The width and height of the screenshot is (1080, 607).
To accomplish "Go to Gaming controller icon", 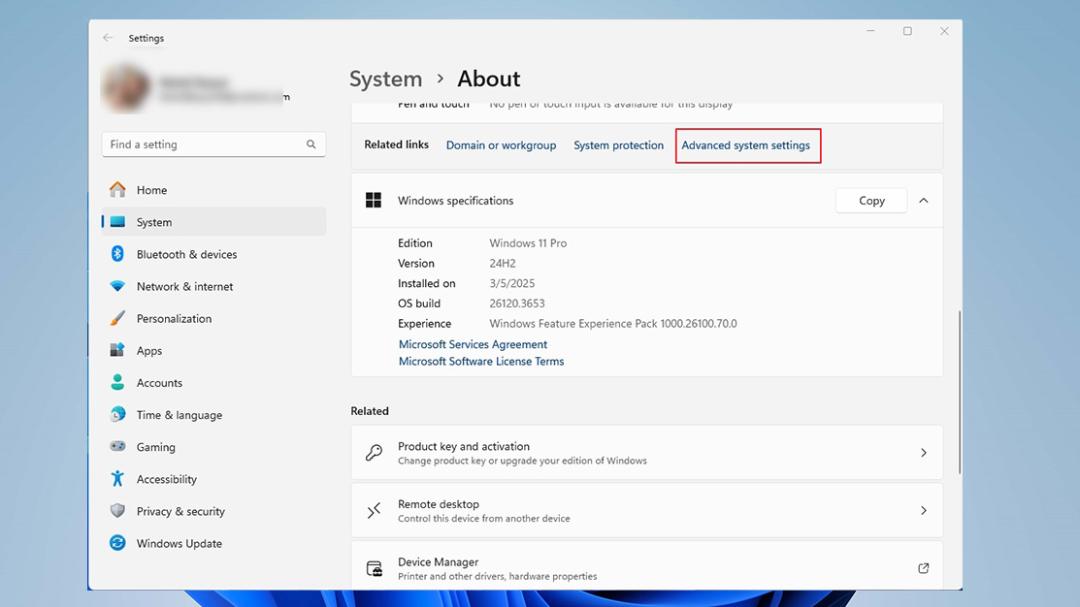I will coord(117,446).
